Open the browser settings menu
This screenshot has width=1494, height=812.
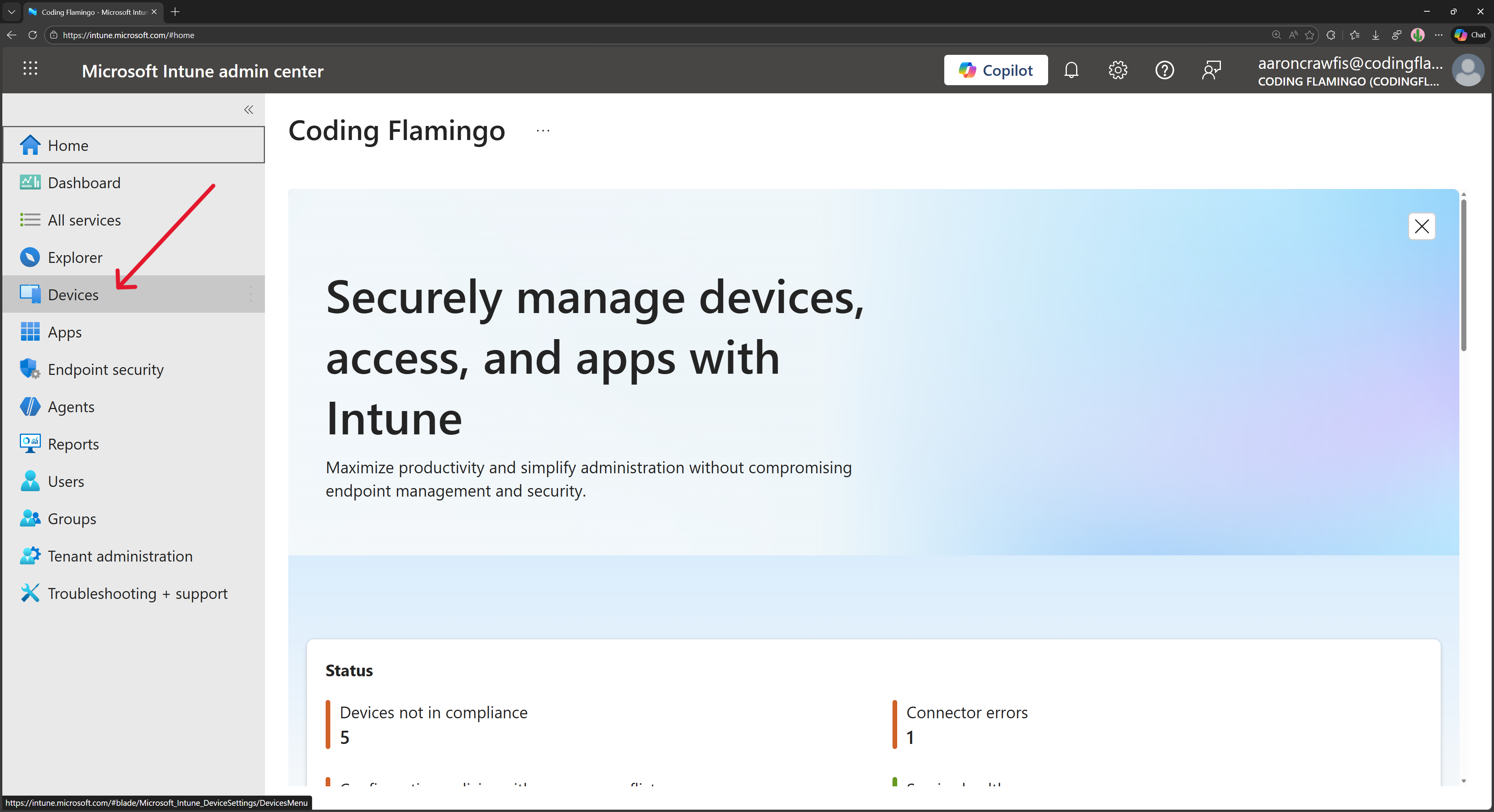(x=1439, y=35)
